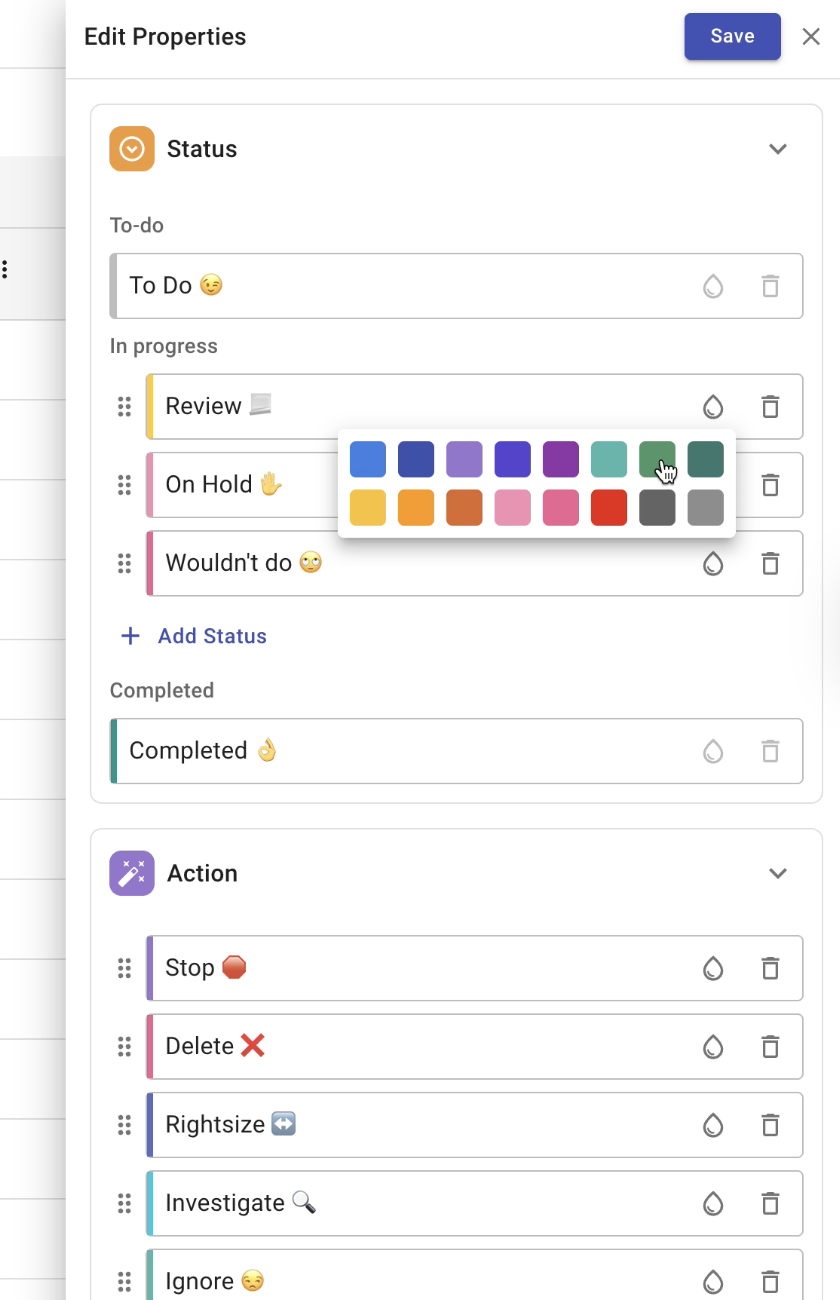The width and height of the screenshot is (840, 1300).
Task: Save the property changes
Action: pos(732,36)
